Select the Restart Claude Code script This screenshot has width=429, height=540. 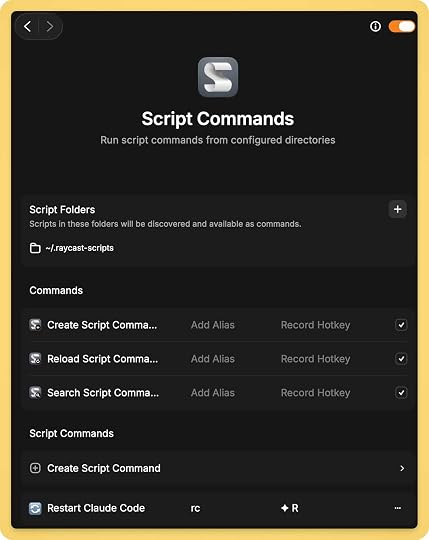point(96,508)
